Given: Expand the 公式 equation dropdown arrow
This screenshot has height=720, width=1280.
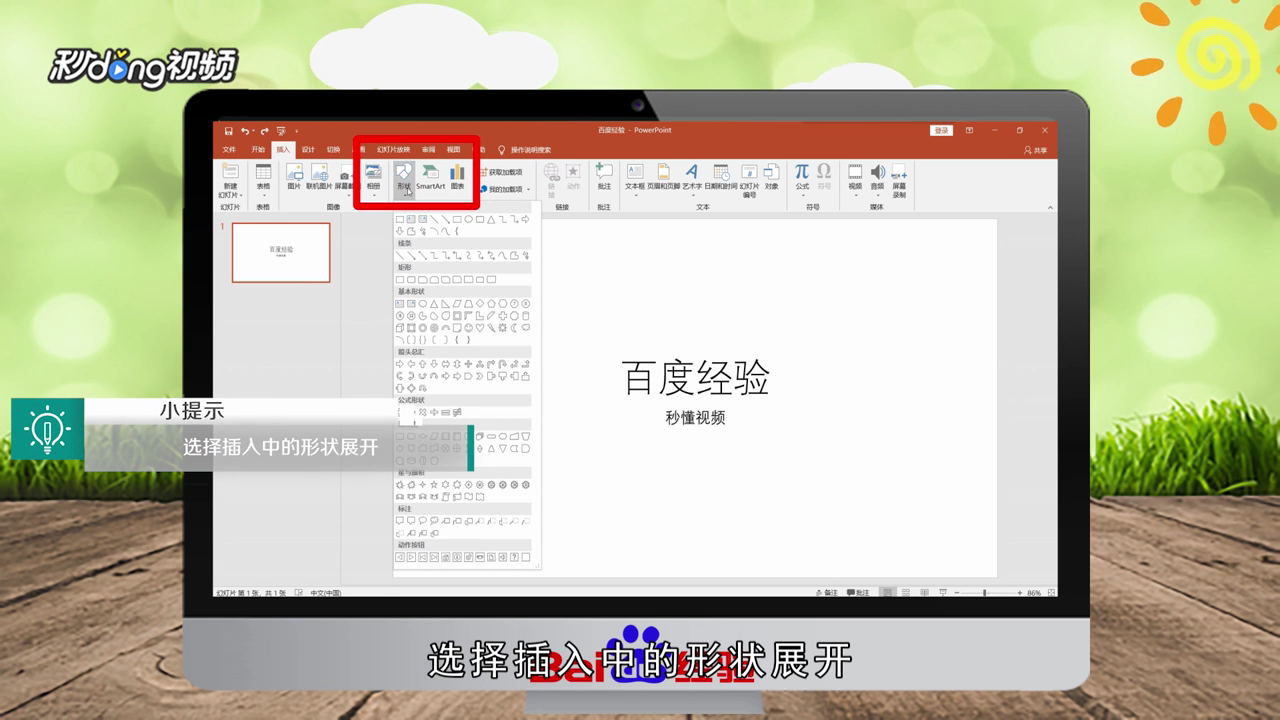Looking at the screenshot, I should (802, 193).
